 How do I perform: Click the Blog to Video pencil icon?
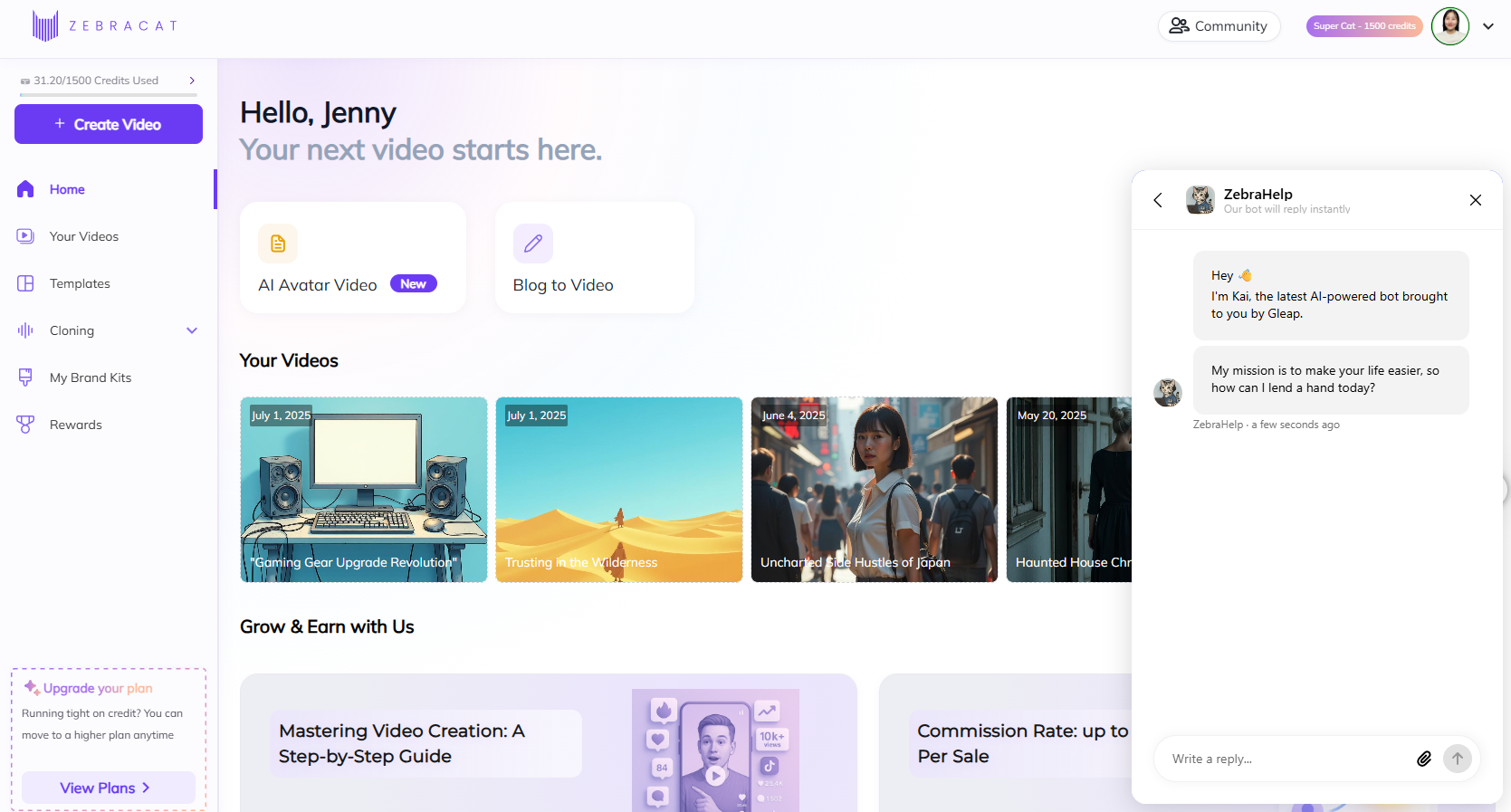pyautogui.click(x=533, y=244)
